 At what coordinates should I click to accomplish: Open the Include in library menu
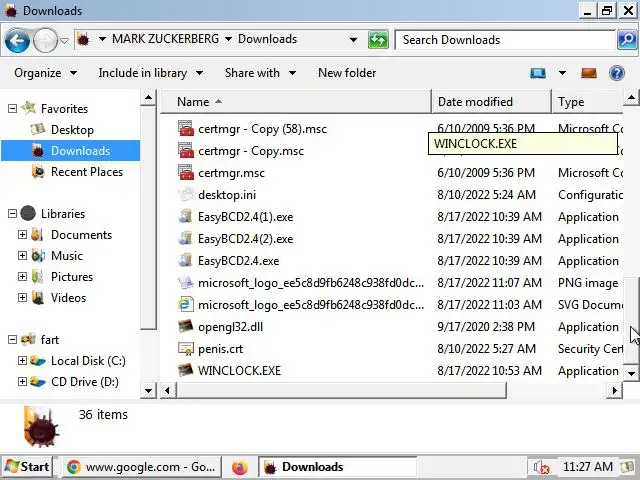(151, 73)
